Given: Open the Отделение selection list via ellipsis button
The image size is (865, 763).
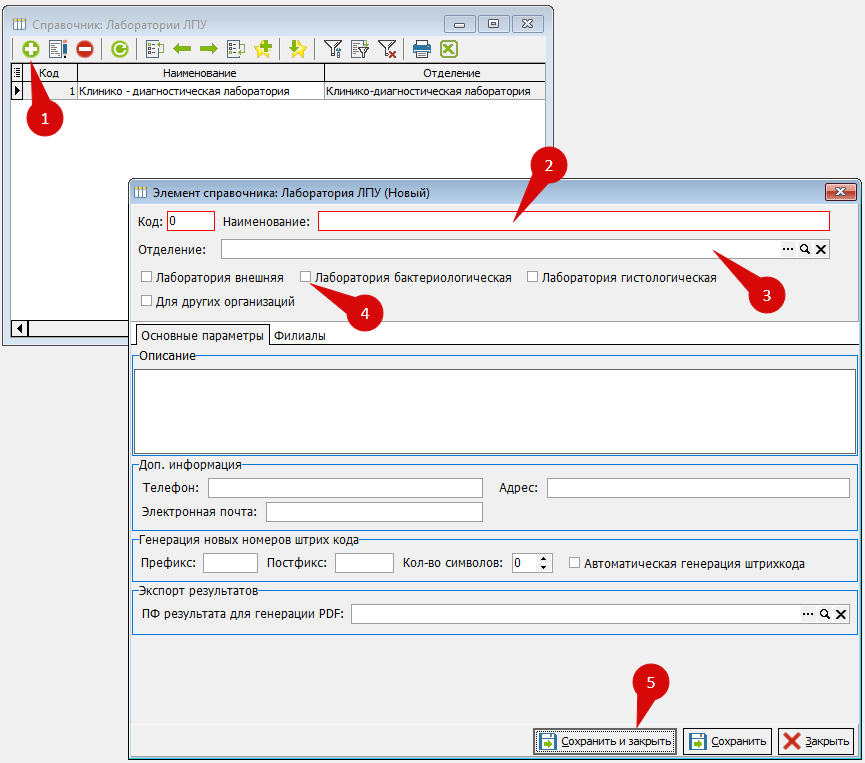Looking at the screenshot, I should 787,249.
